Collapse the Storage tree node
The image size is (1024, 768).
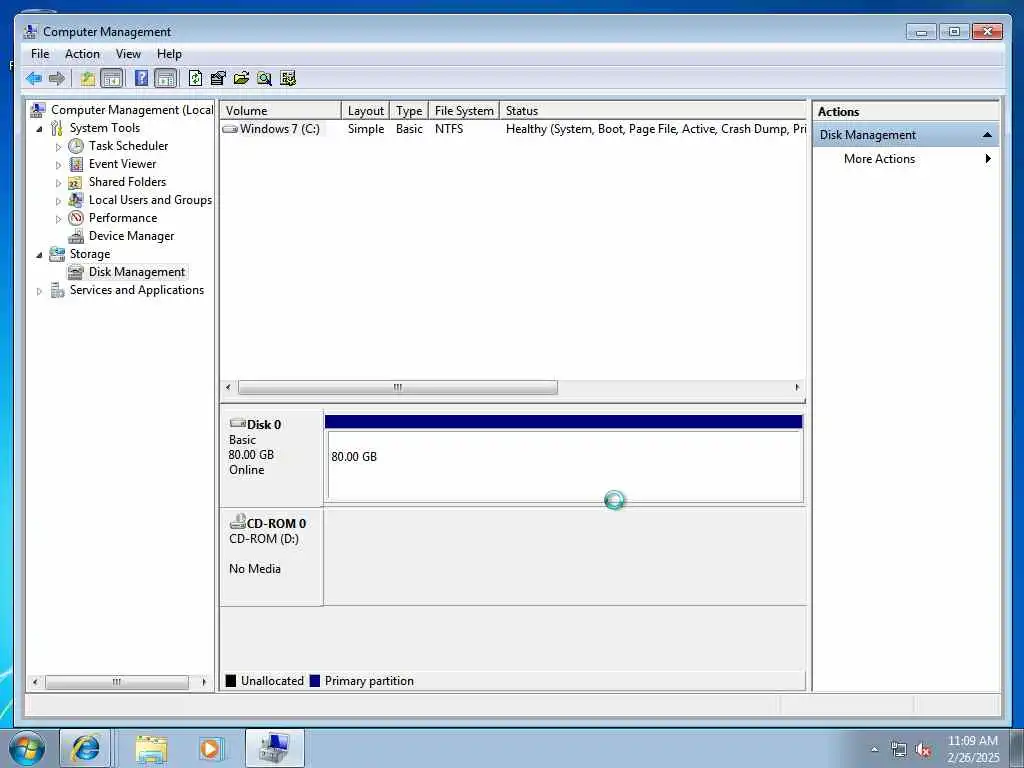[x=39, y=255]
